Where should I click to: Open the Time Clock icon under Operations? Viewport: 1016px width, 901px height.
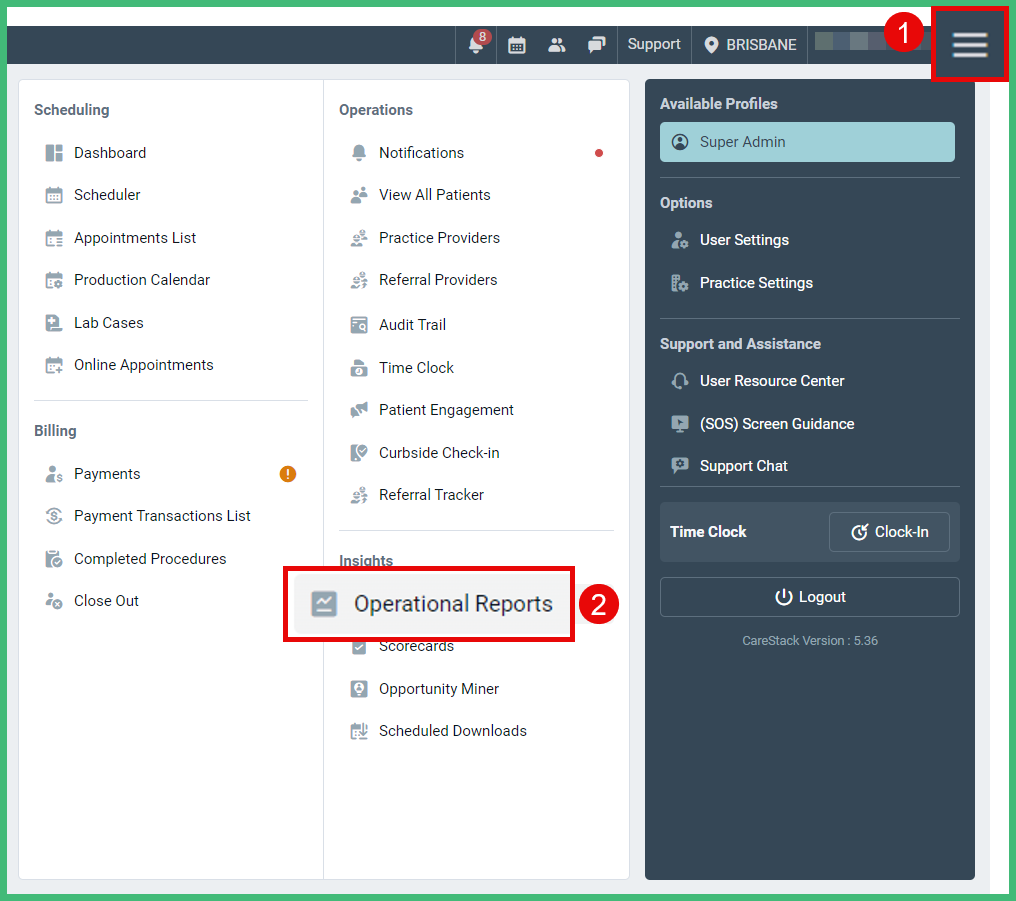(x=359, y=367)
